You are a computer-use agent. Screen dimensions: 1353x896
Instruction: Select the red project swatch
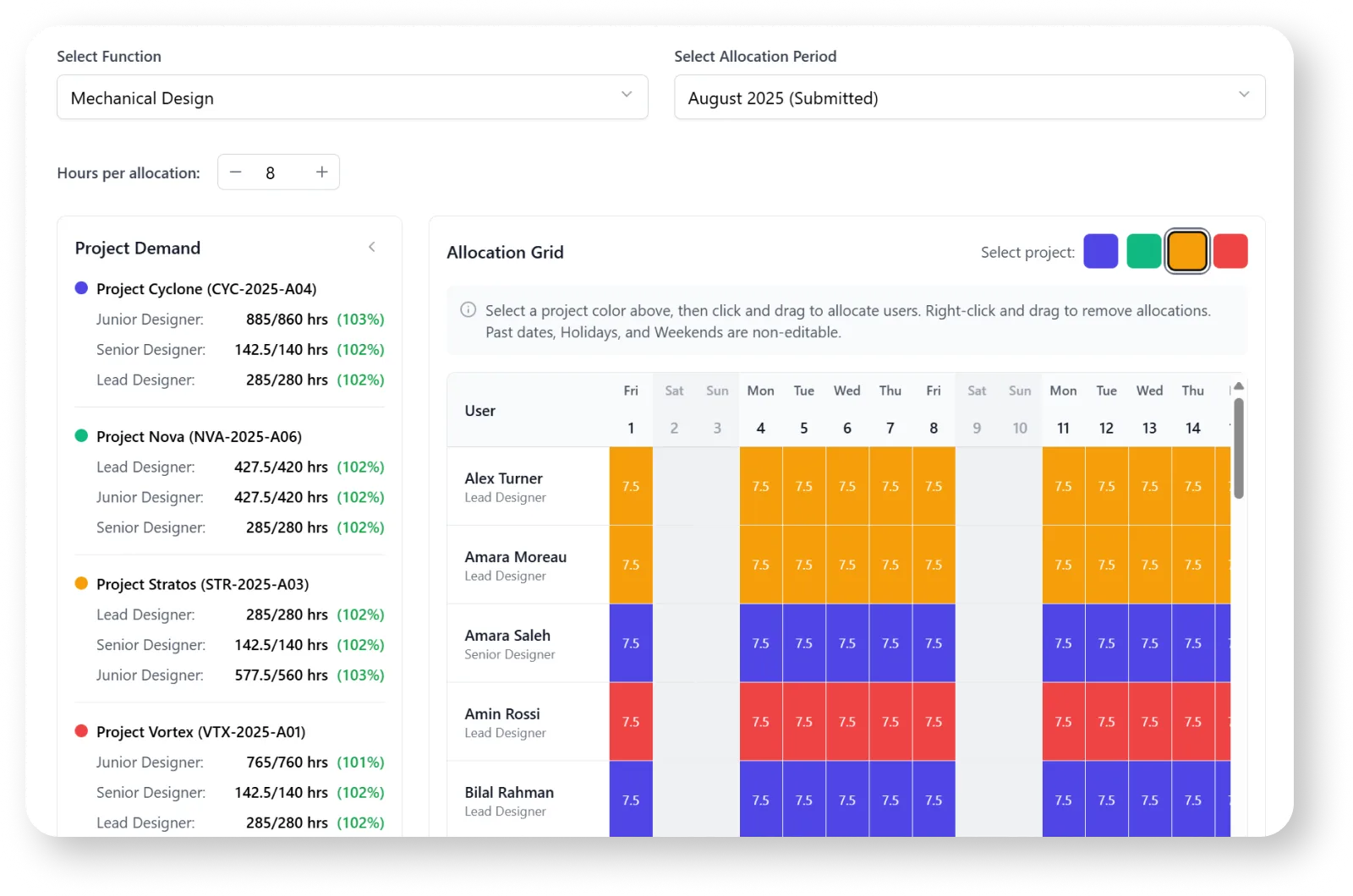tap(1230, 251)
